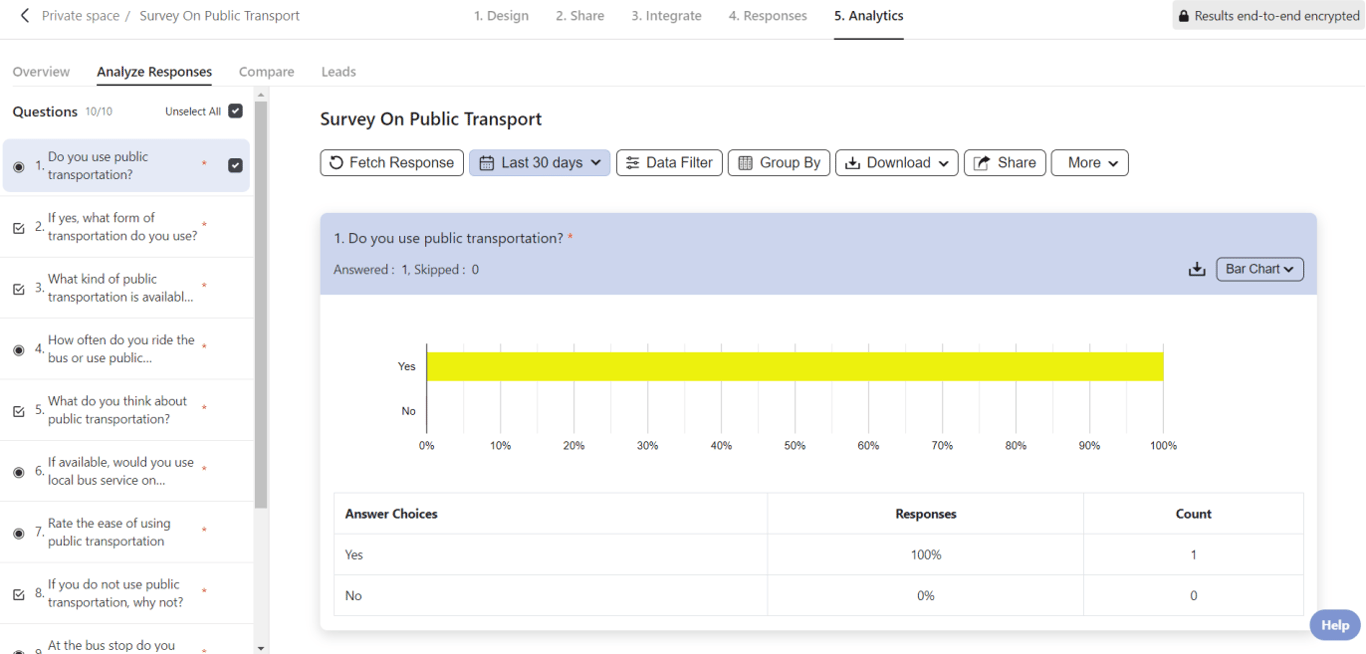Click the question list scrollbar down arrow
The width and height of the screenshot is (1366, 654).
click(x=261, y=648)
